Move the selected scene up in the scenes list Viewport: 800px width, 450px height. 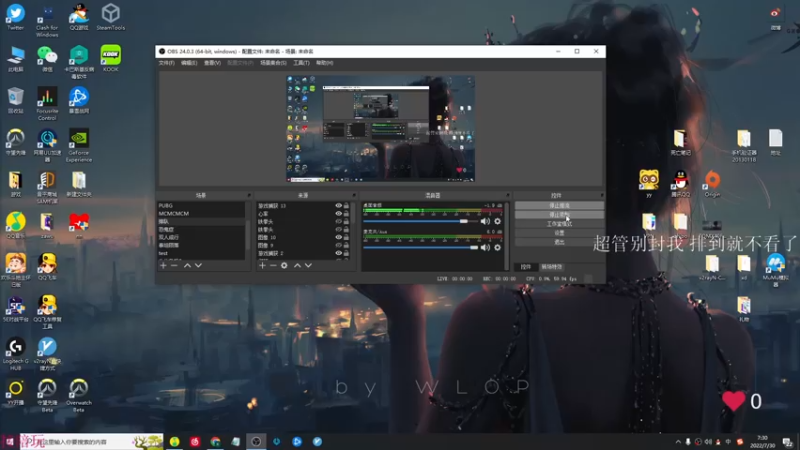tap(187, 265)
